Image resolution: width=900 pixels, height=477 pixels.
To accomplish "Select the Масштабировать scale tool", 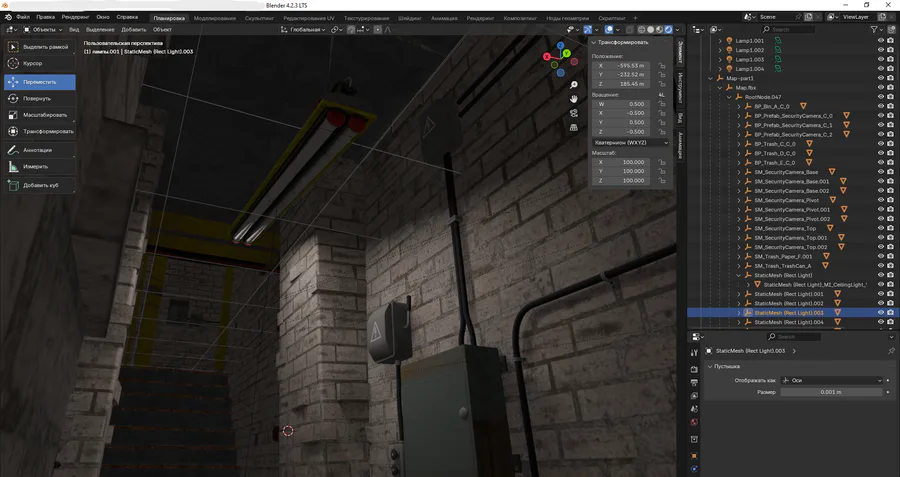I will pos(40,115).
